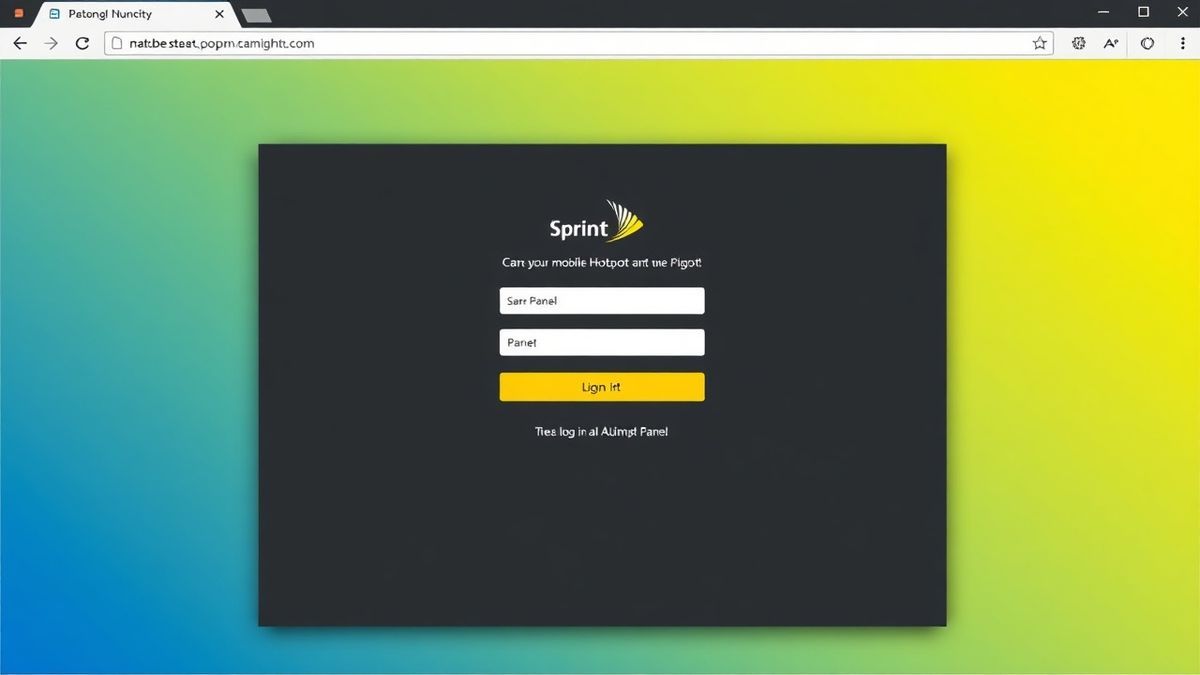The height and width of the screenshot is (675, 1200).
Task: Click the 'Tiea log in al Alimgt Panel' link
Action: 602,432
